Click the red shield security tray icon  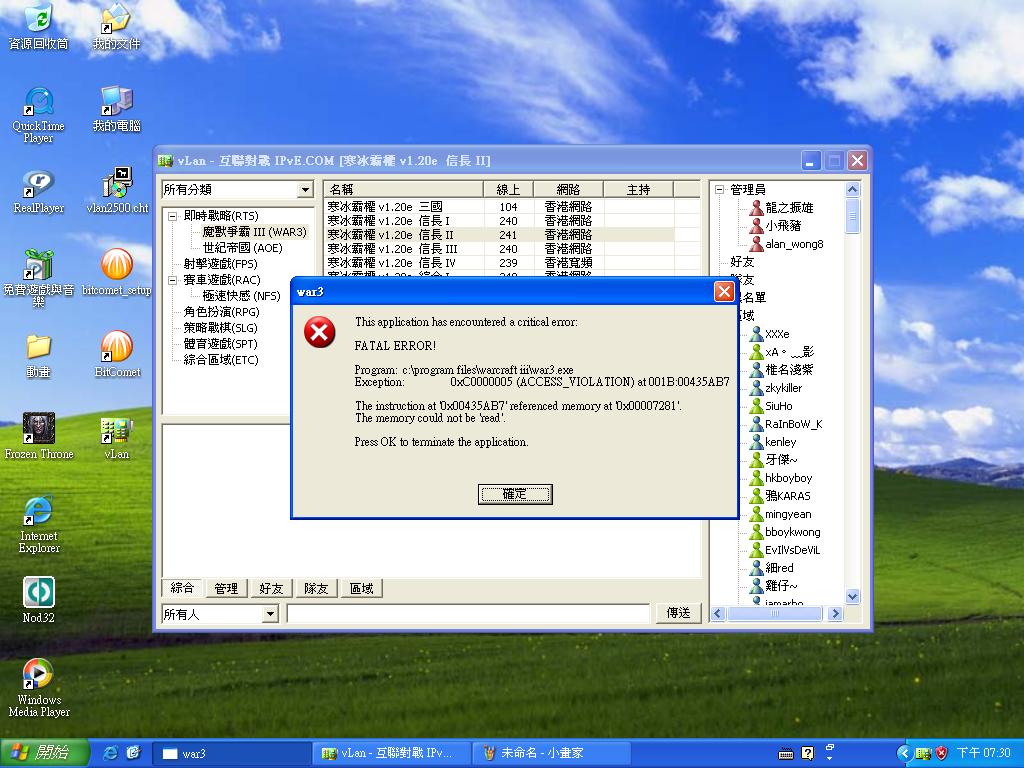point(942,754)
